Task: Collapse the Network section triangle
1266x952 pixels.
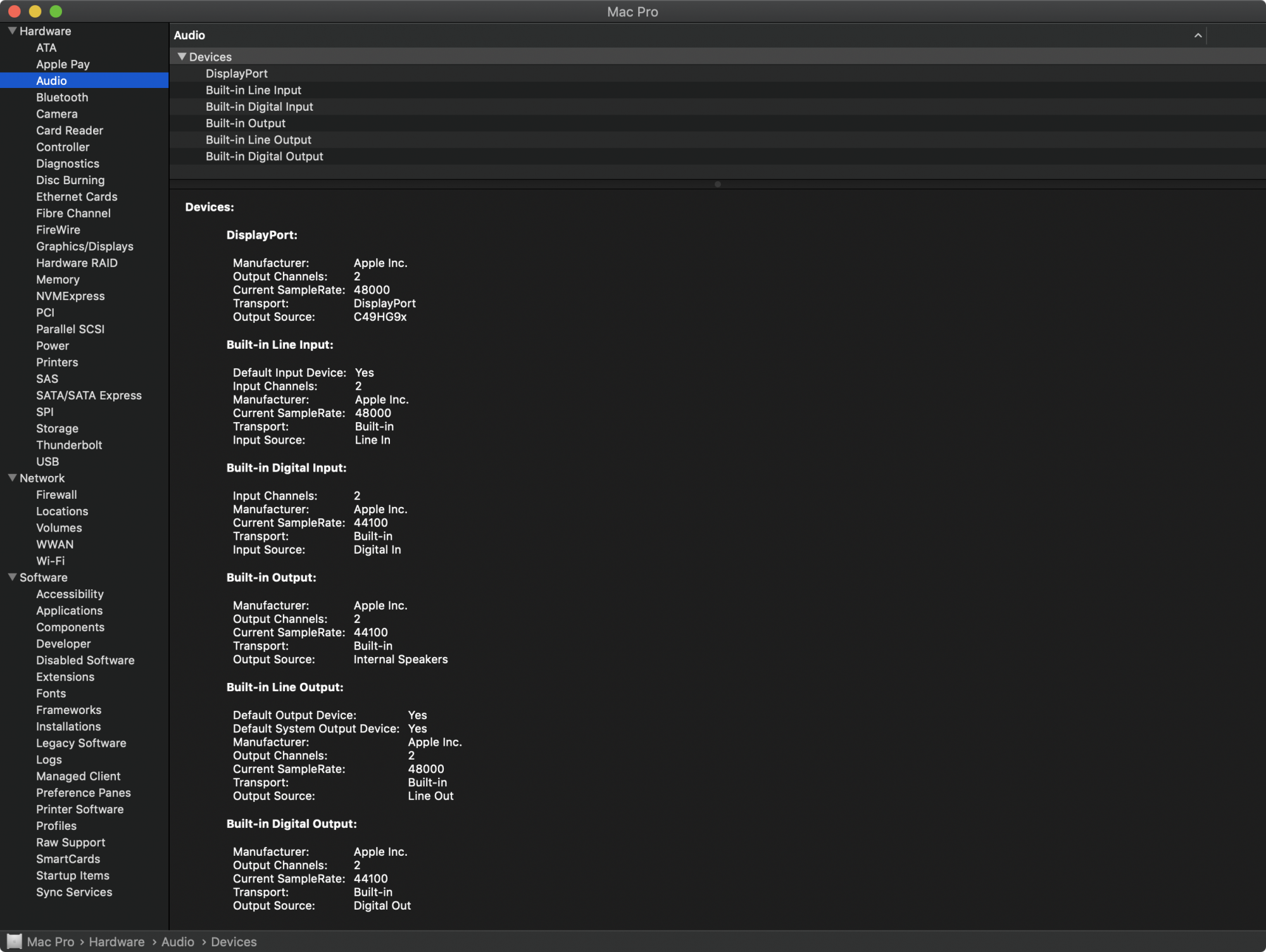Action: tap(12, 478)
